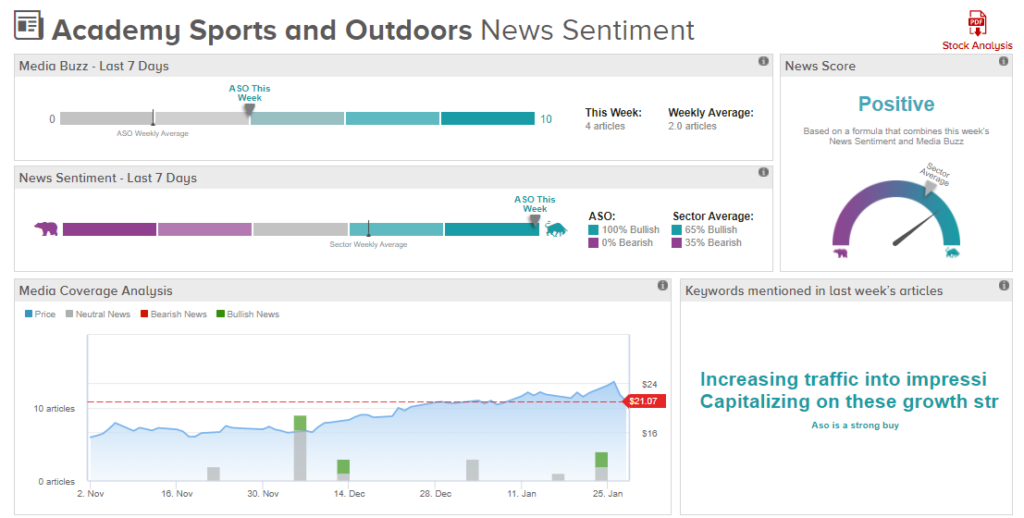Click the '10 articles' axis label

pos(54,409)
